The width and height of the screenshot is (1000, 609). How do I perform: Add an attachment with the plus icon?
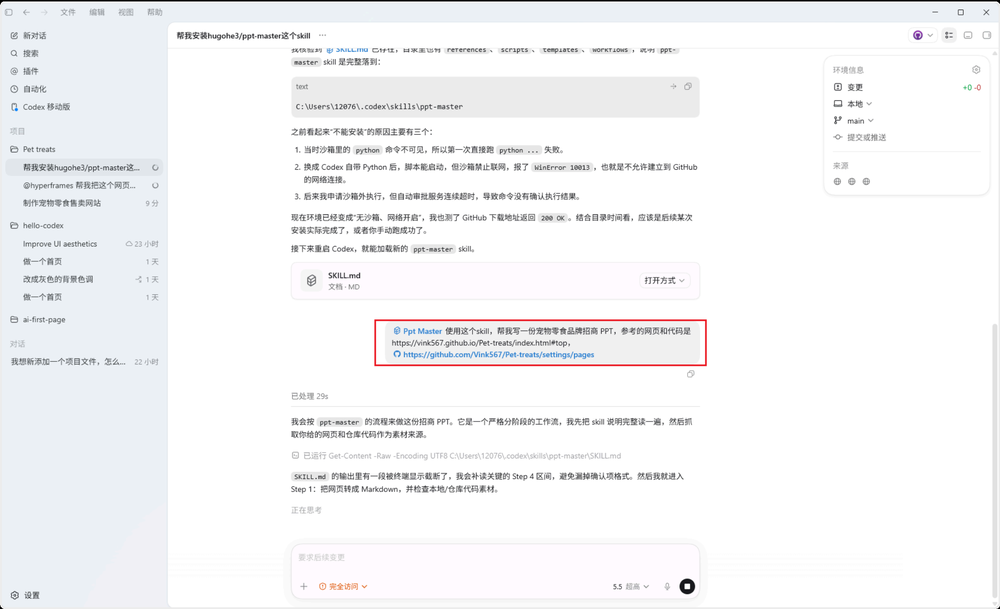304,587
